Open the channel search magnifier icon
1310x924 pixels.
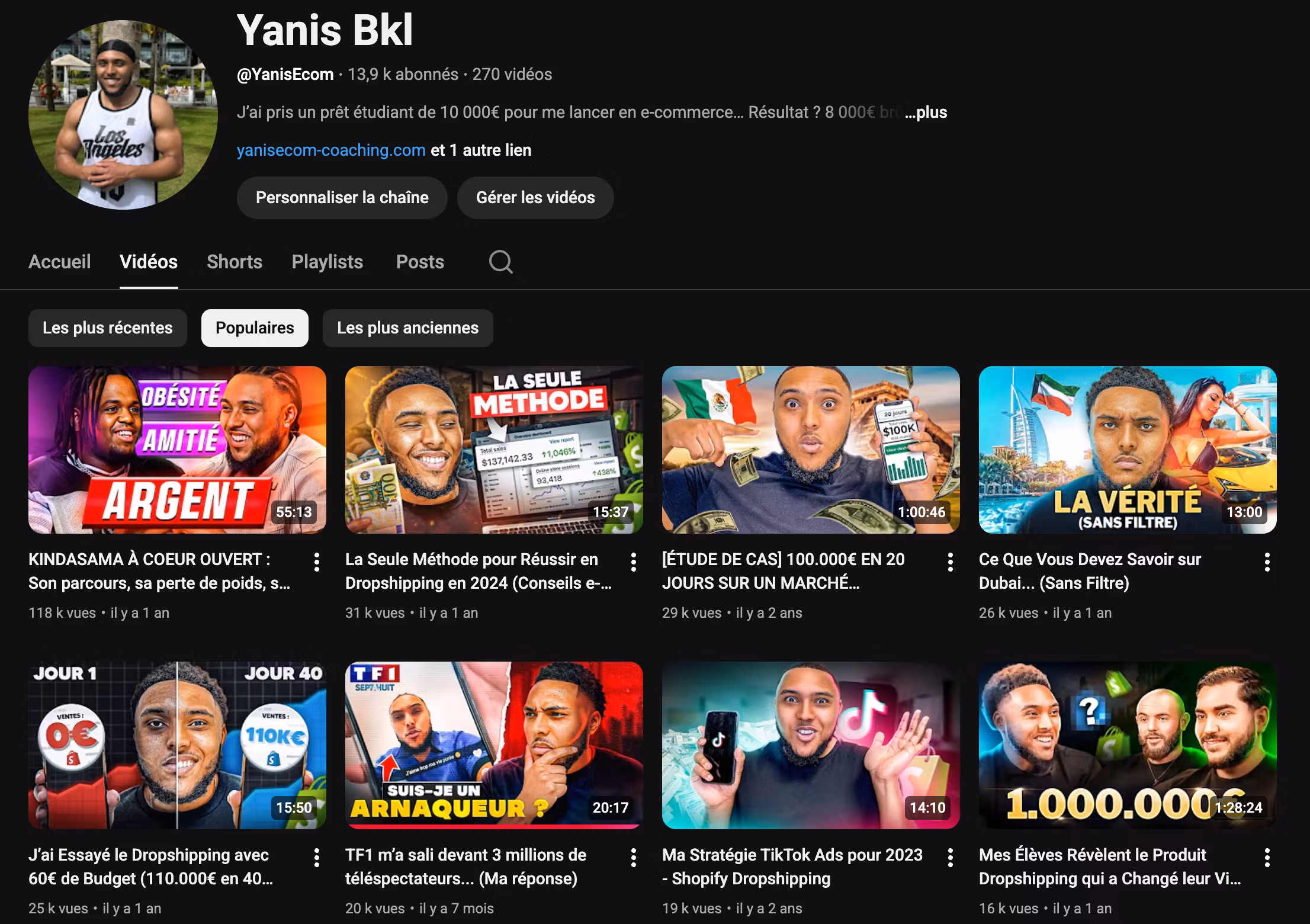click(500, 261)
